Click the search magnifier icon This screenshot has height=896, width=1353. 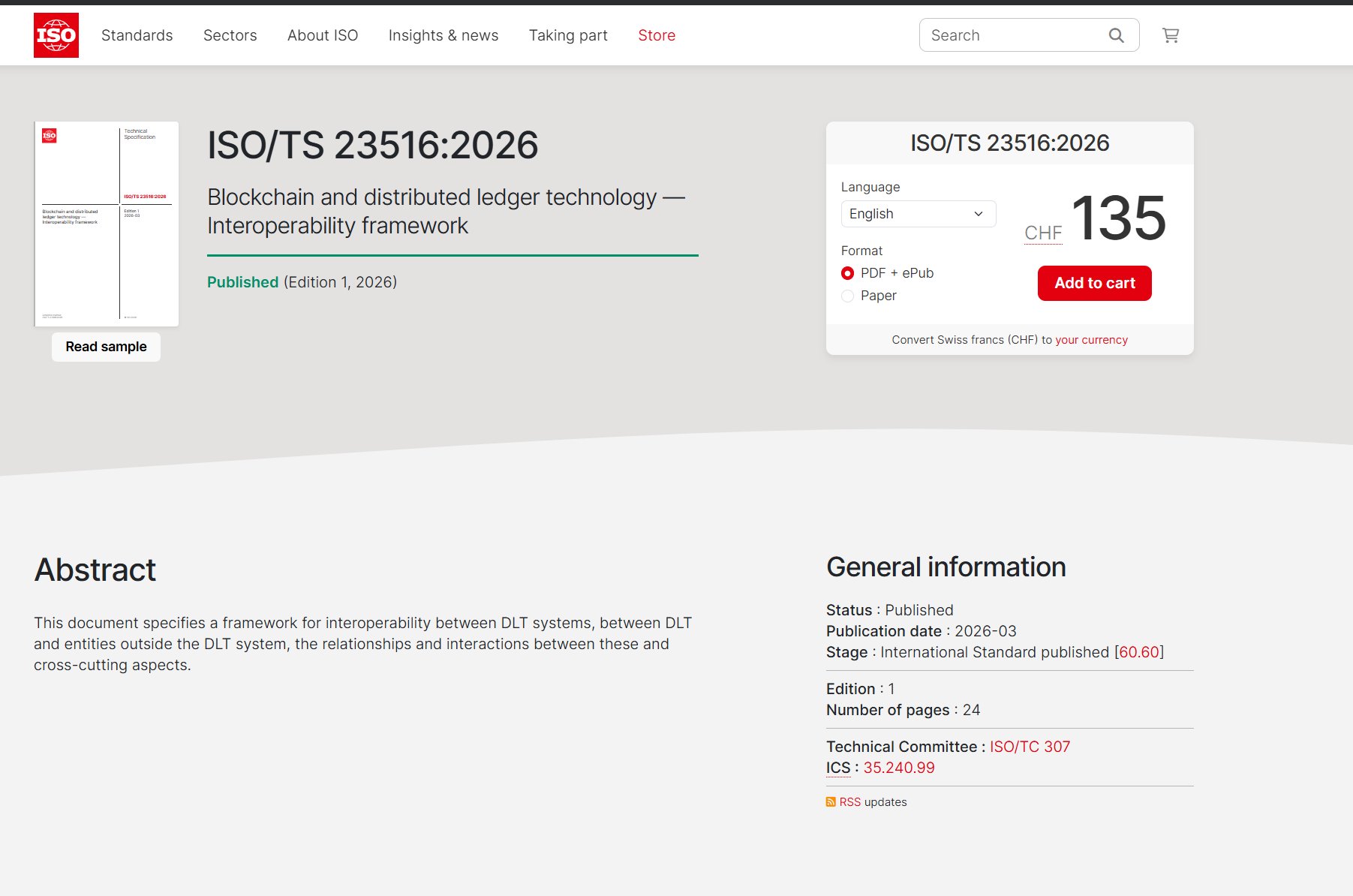coord(1116,35)
